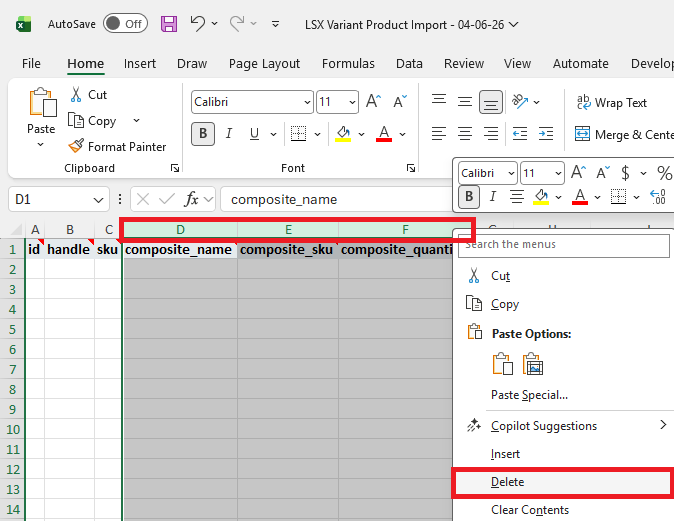Viewport: 674px width, 521px height.
Task: Click Picture paste option icon
Action: pyautogui.click(x=533, y=364)
